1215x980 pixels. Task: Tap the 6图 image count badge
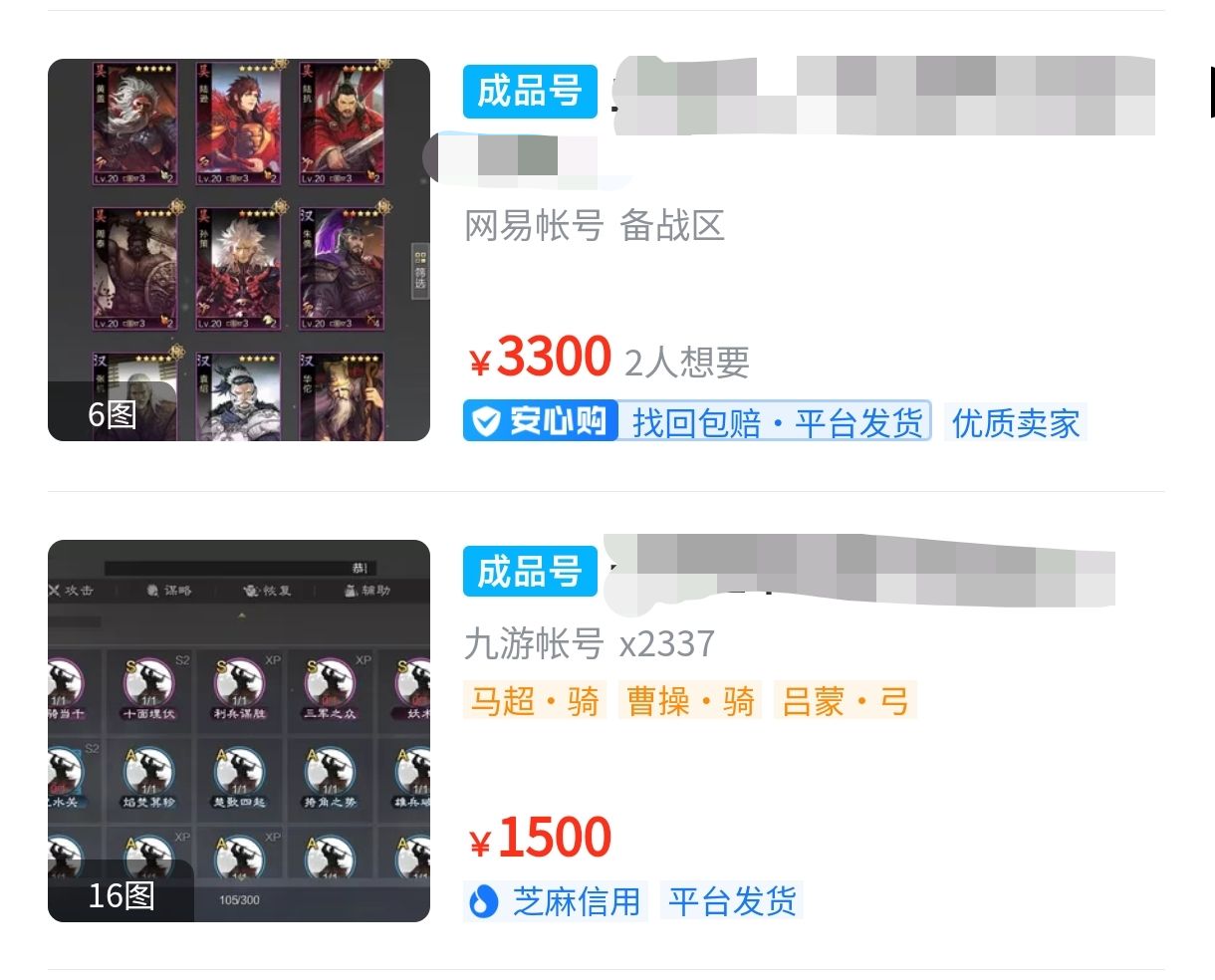tap(112, 412)
